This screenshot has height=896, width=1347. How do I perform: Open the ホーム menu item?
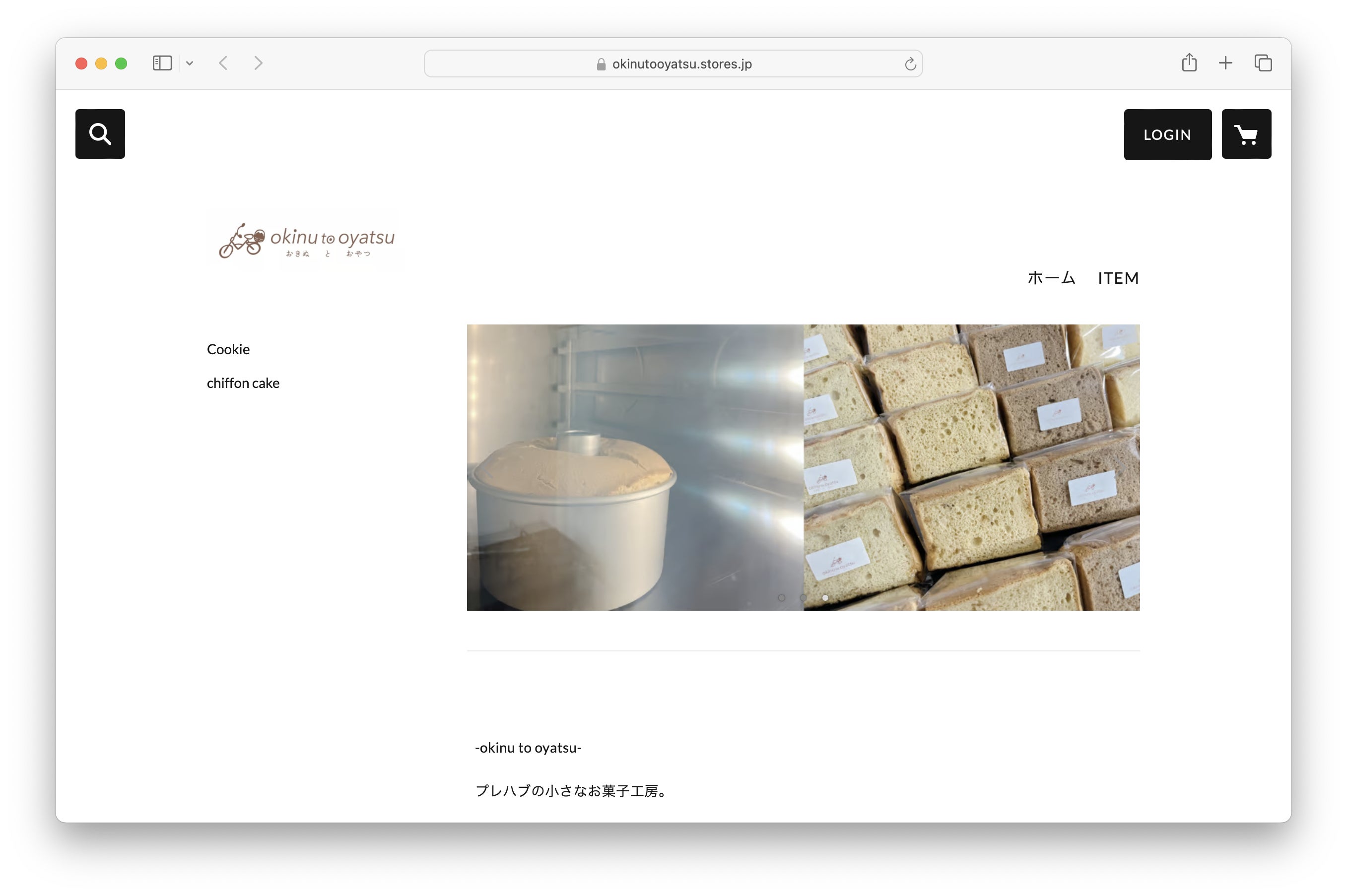1051,278
